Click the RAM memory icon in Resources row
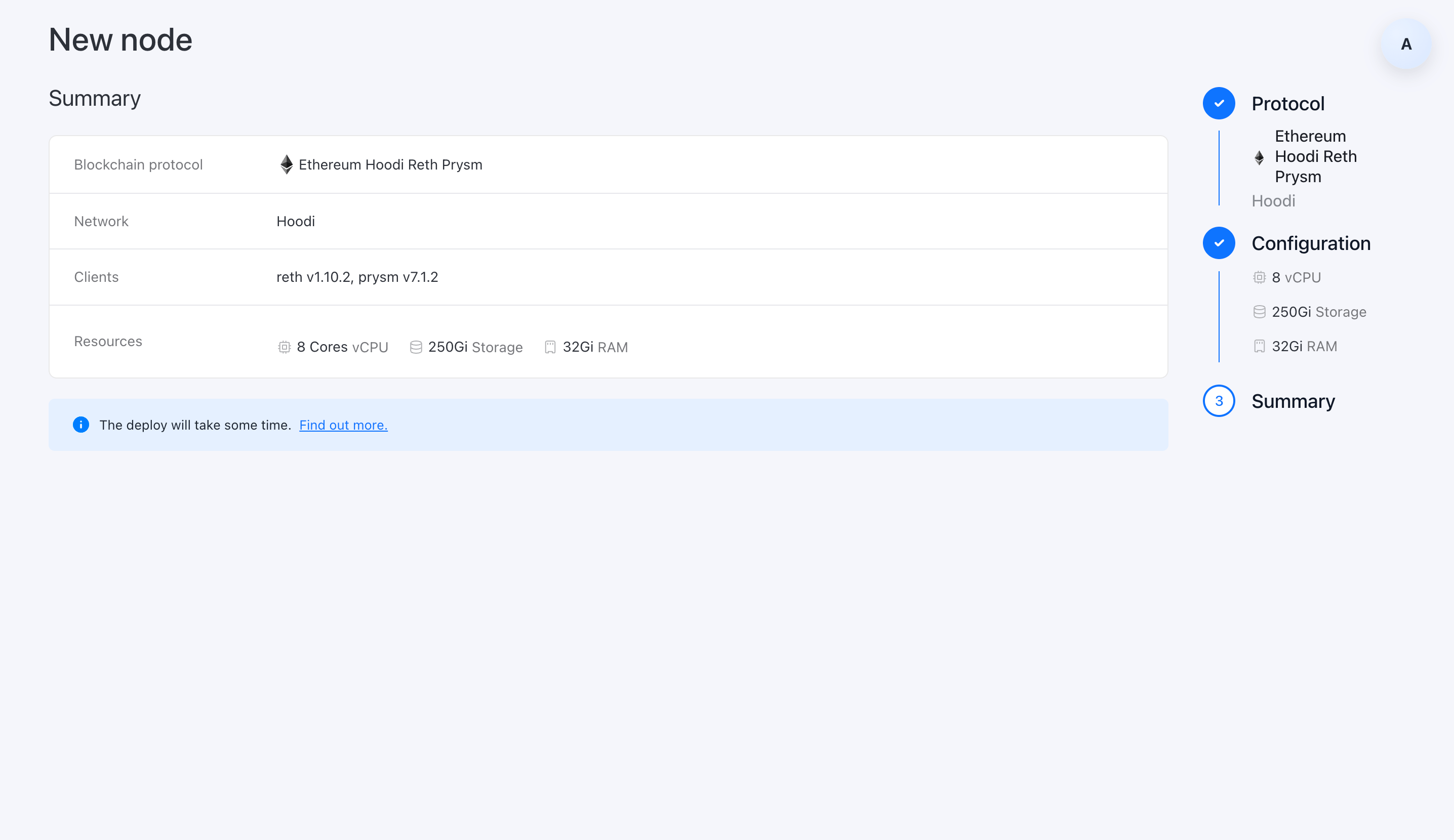 [550, 347]
